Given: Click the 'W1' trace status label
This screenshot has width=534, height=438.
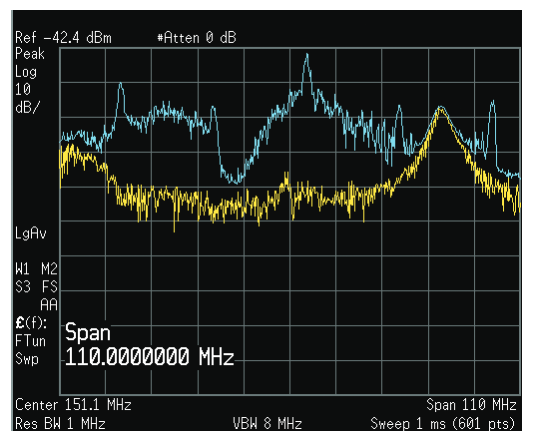Looking at the screenshot, I should point(22,269).
